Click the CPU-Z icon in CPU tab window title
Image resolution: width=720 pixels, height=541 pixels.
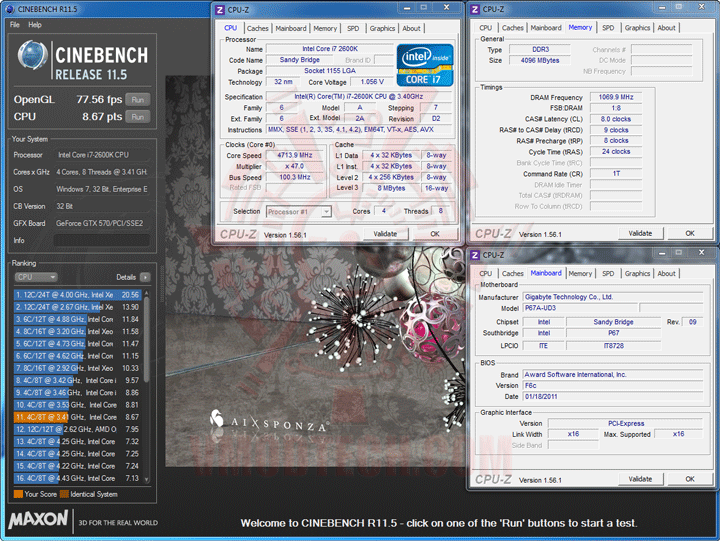(x=220, y=10)
